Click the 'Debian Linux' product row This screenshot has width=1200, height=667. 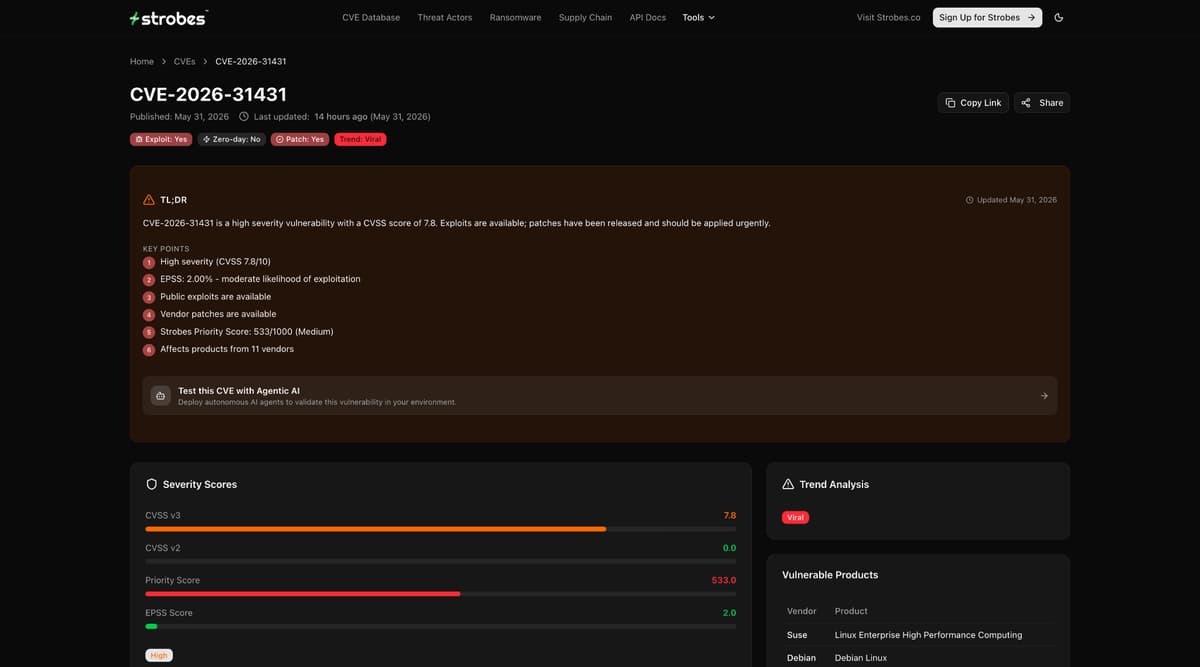click(918, 658)
